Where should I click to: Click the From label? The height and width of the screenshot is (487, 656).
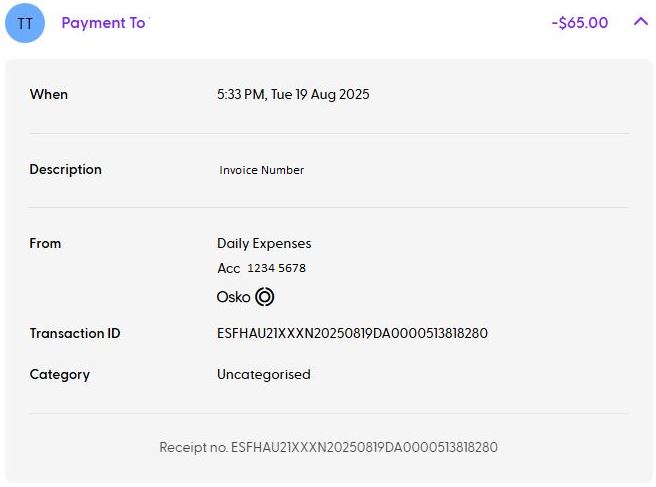tap(45, 243)
